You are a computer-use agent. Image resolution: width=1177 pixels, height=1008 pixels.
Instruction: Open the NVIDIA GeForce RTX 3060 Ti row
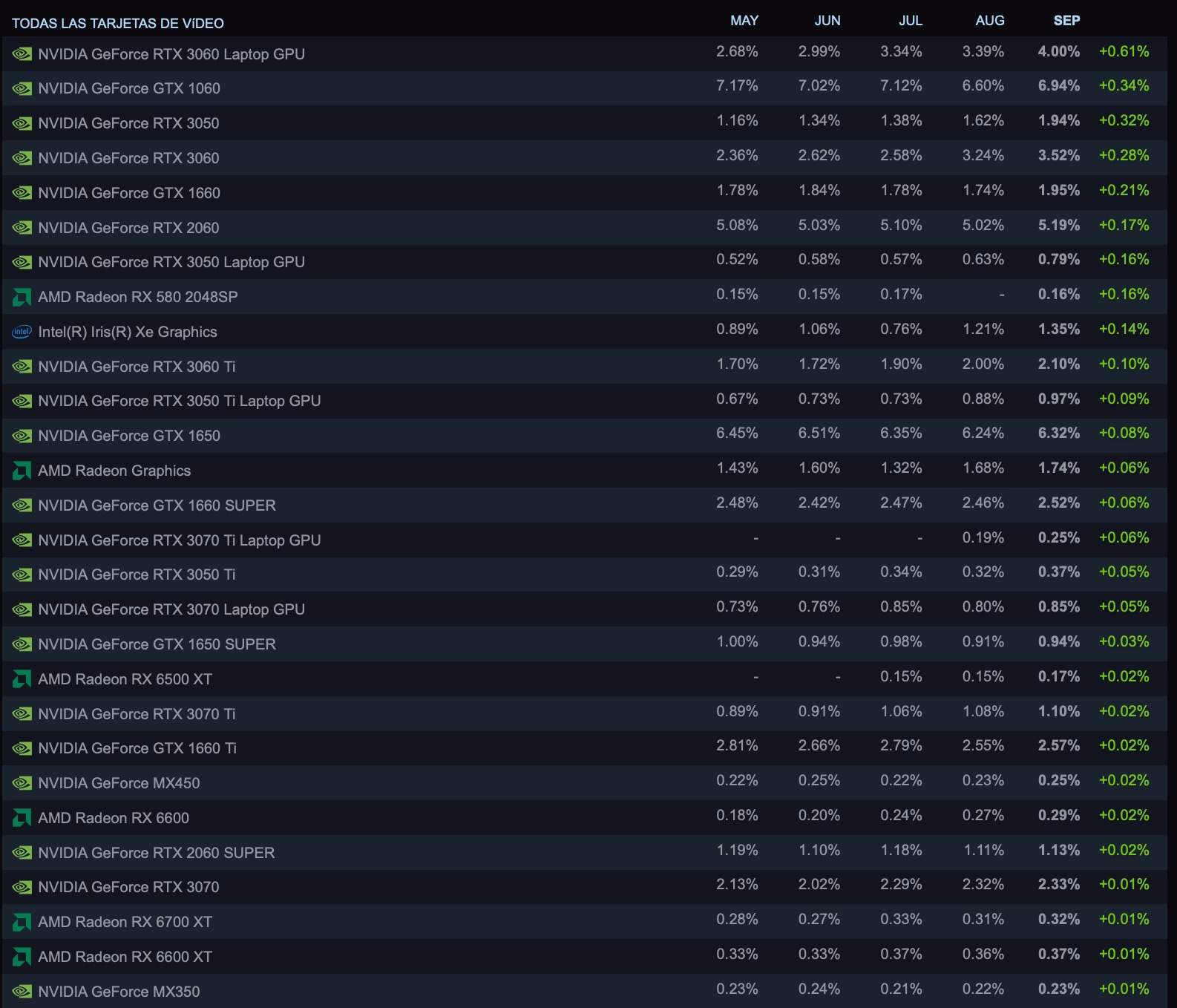(x=584, y=366)
